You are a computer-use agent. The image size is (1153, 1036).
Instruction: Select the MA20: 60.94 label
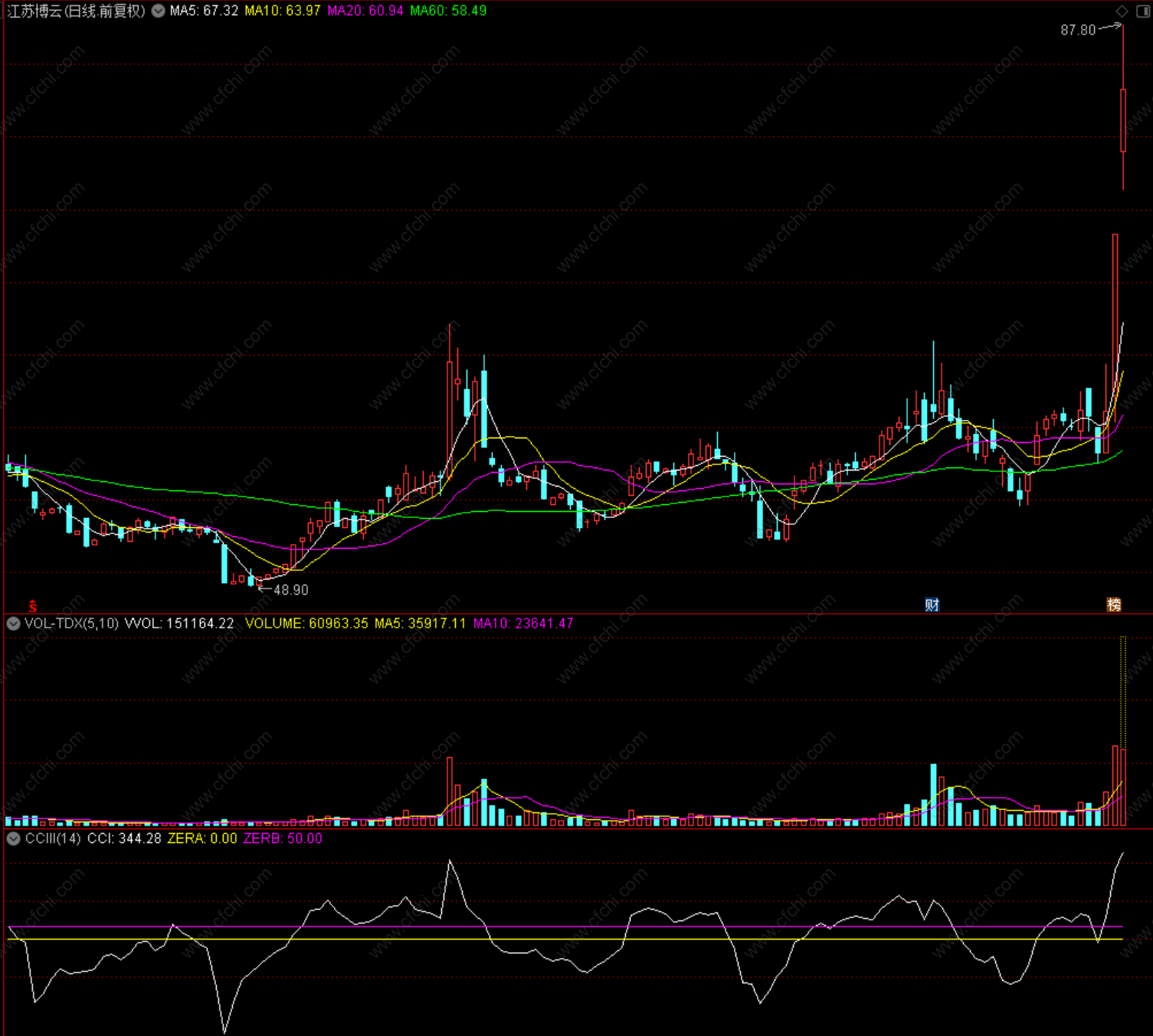click(365, 11)
